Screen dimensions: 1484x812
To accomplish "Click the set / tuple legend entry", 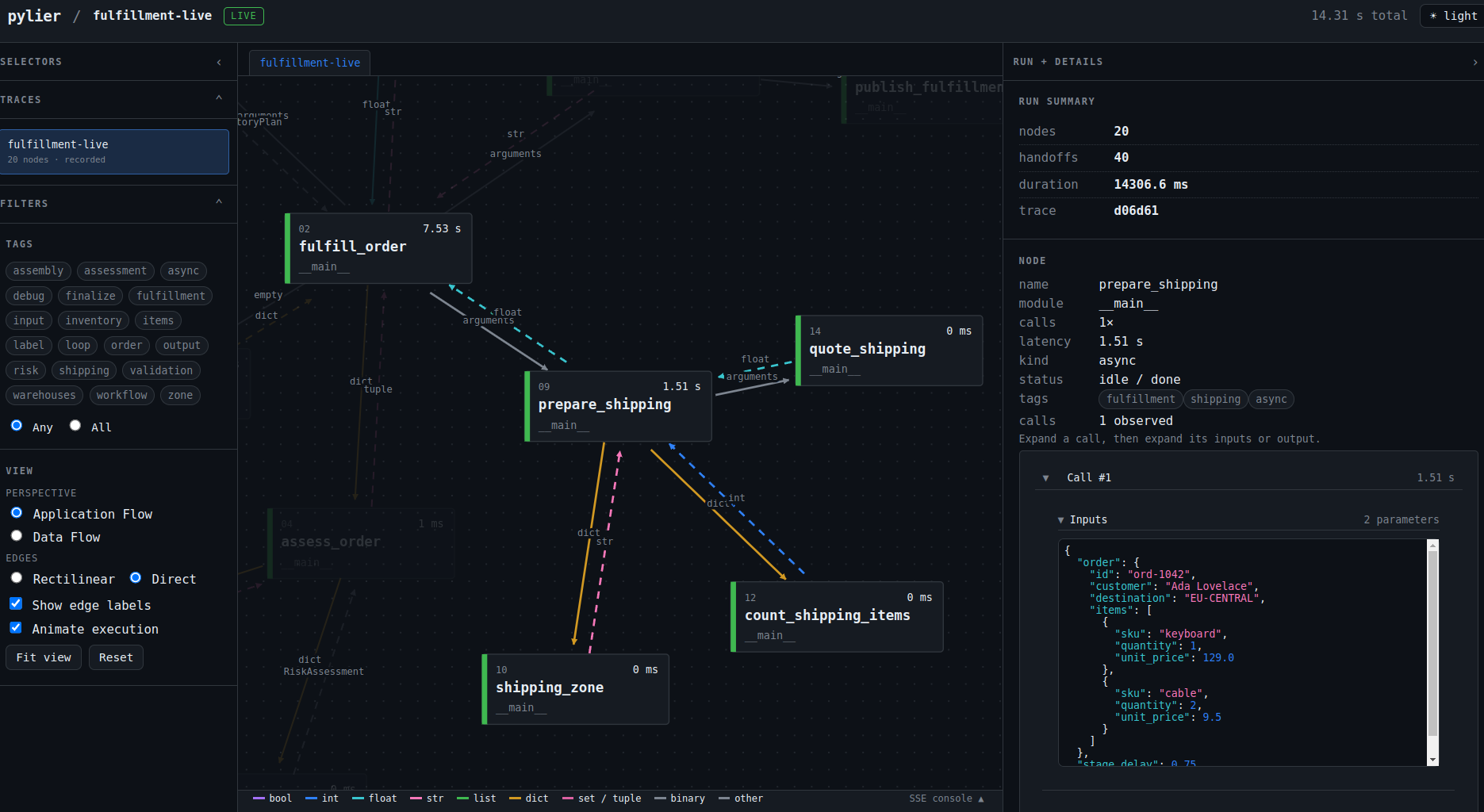I will coord(601,799).
